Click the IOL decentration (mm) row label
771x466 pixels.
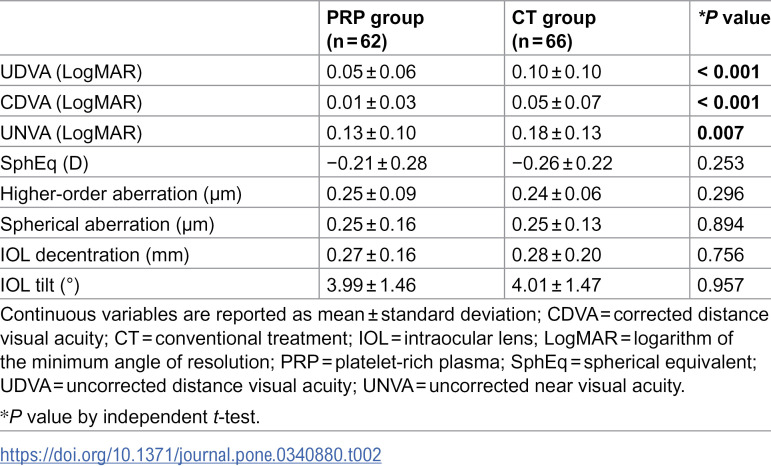[x=95, y=255]
